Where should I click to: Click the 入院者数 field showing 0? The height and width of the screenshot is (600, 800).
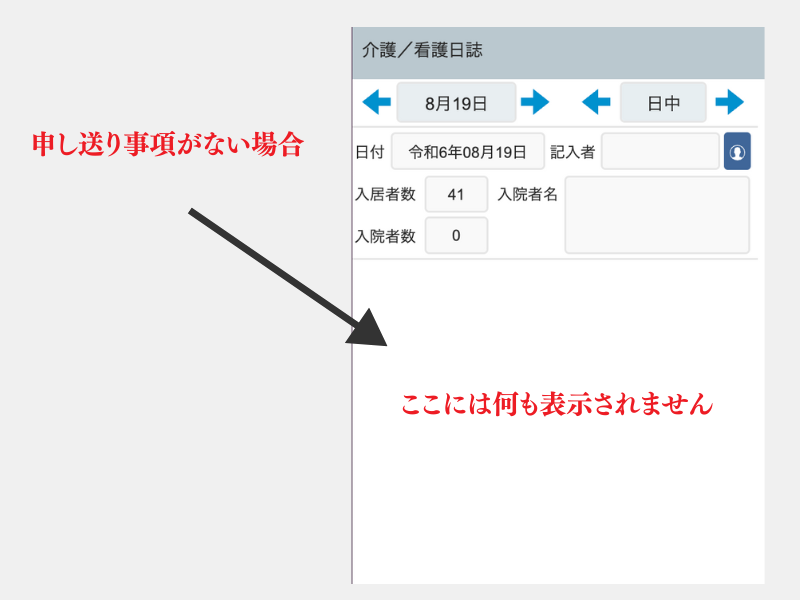[456, 236]
